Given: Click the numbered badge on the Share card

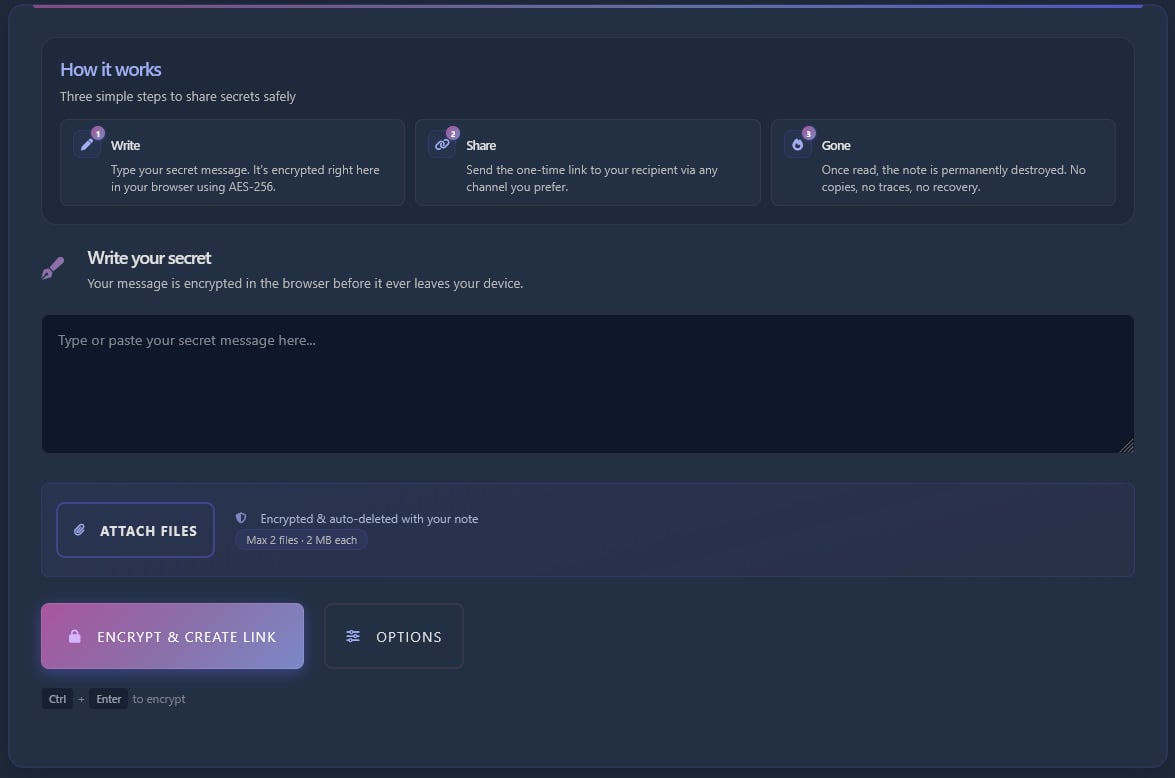Looking at the screenshot, I should 452,131.
